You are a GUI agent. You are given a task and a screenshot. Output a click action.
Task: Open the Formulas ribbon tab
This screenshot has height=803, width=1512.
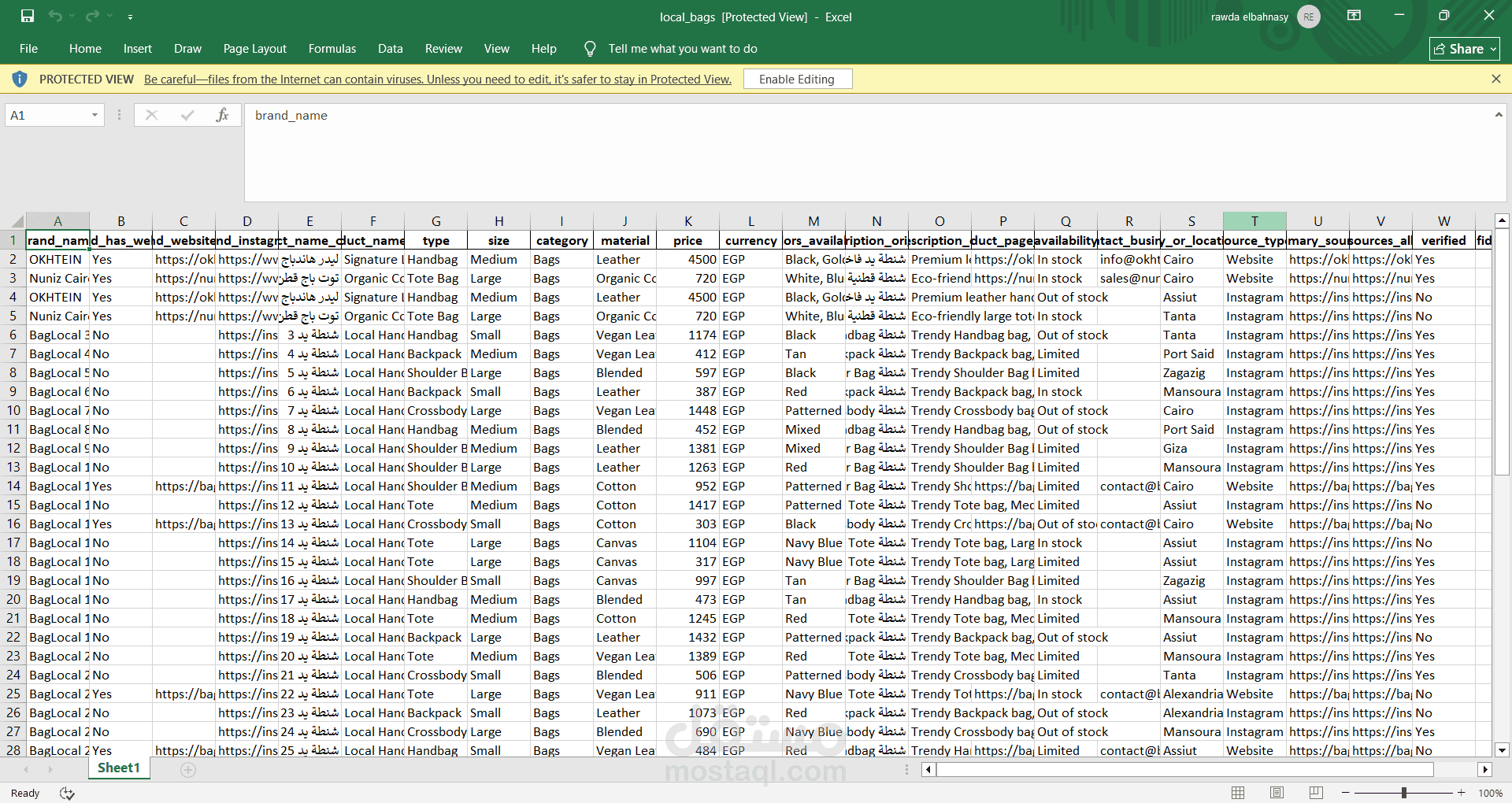332,49
